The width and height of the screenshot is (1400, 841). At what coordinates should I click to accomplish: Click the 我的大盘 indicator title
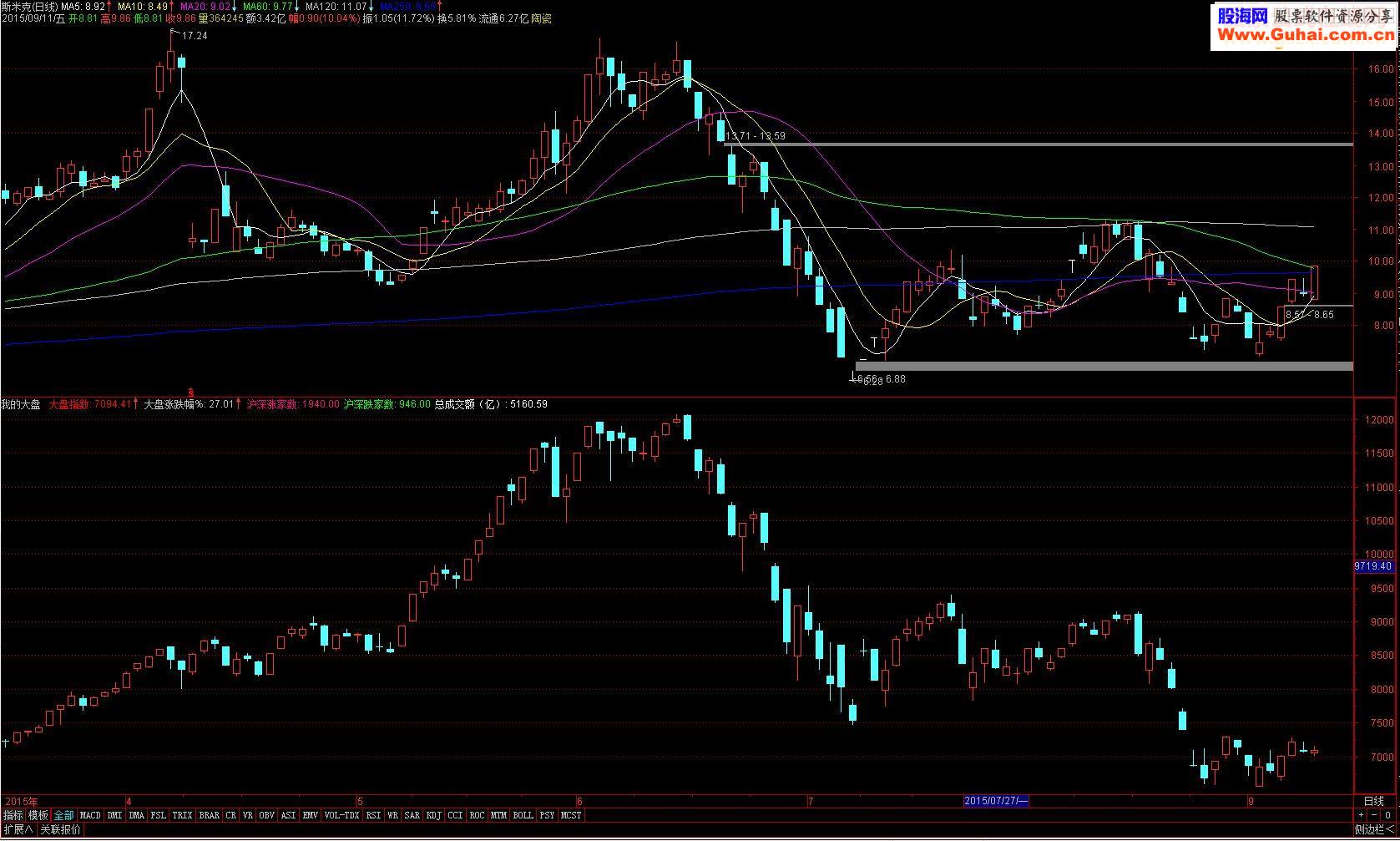20,404
